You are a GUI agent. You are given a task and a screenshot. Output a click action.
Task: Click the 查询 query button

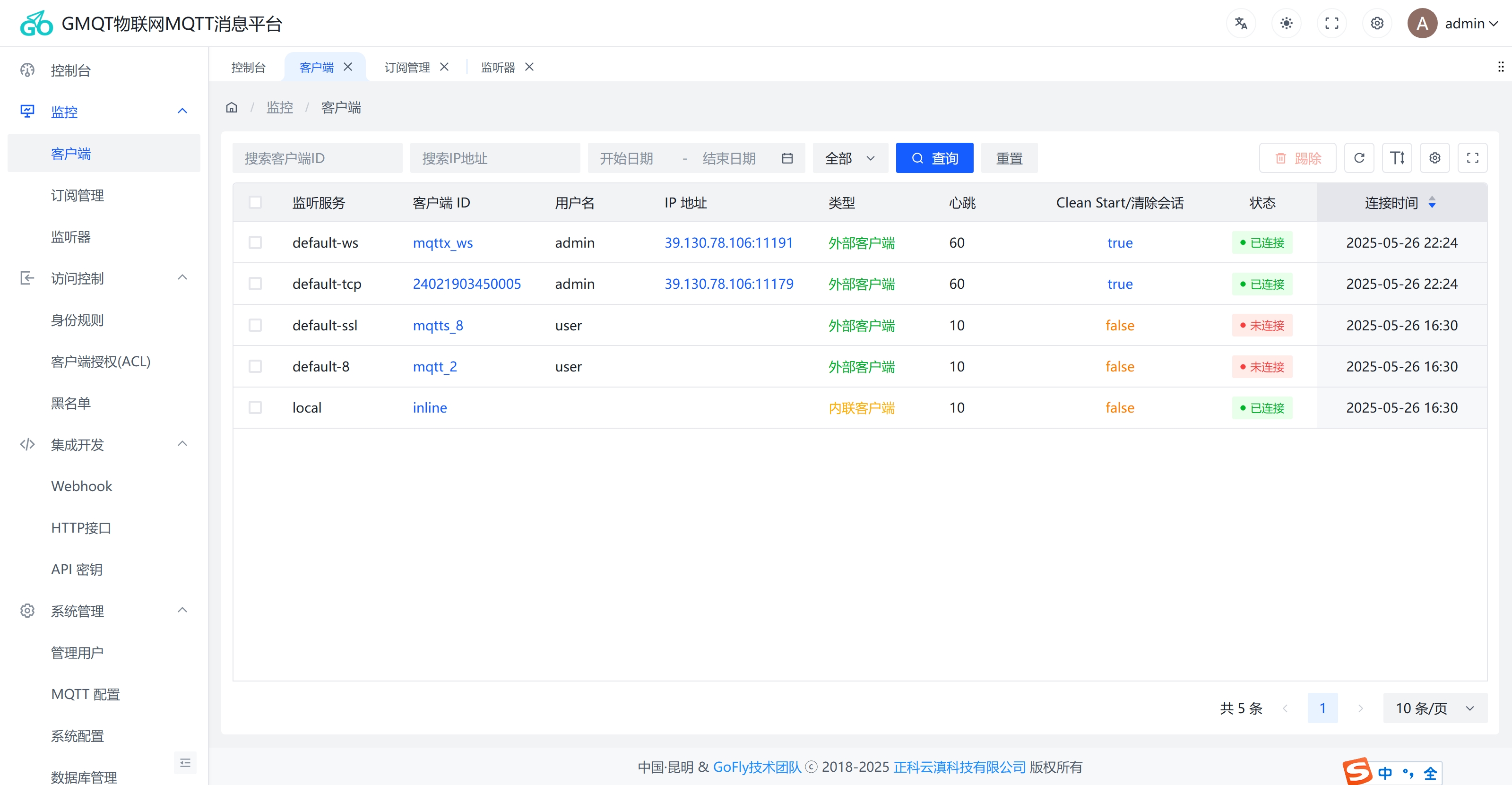934,157
